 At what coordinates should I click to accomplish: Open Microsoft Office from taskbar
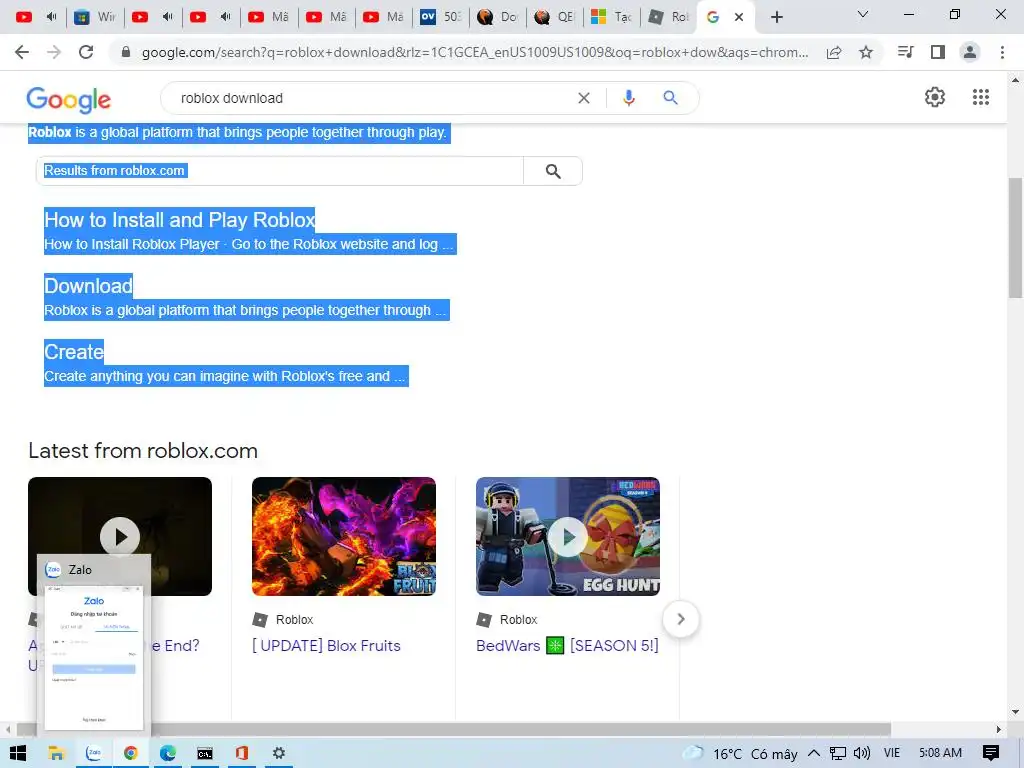pos(242,753)
